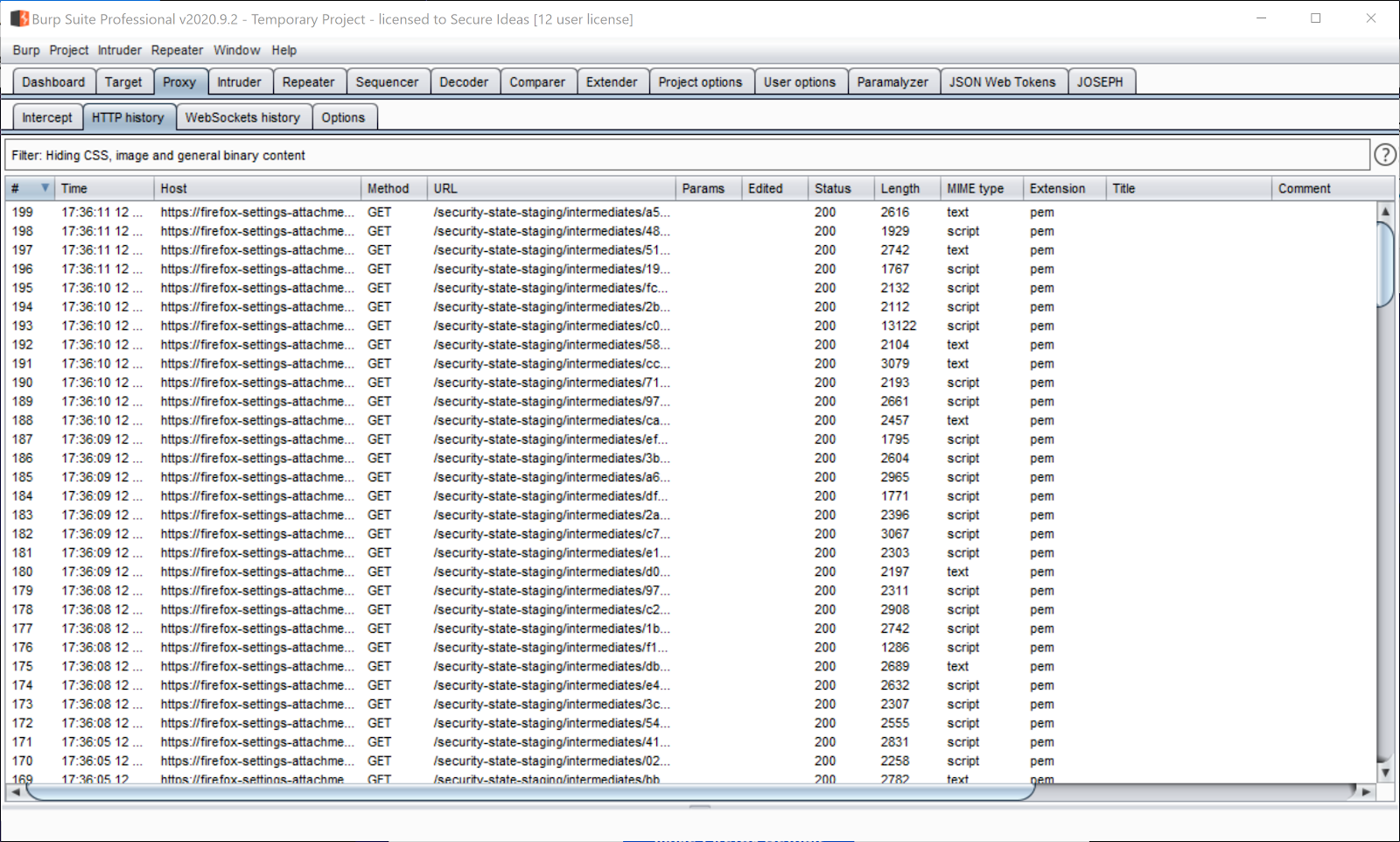Click the filter bar to edit filters
This screenshot has height=842, width=1400.
(687, 155)
